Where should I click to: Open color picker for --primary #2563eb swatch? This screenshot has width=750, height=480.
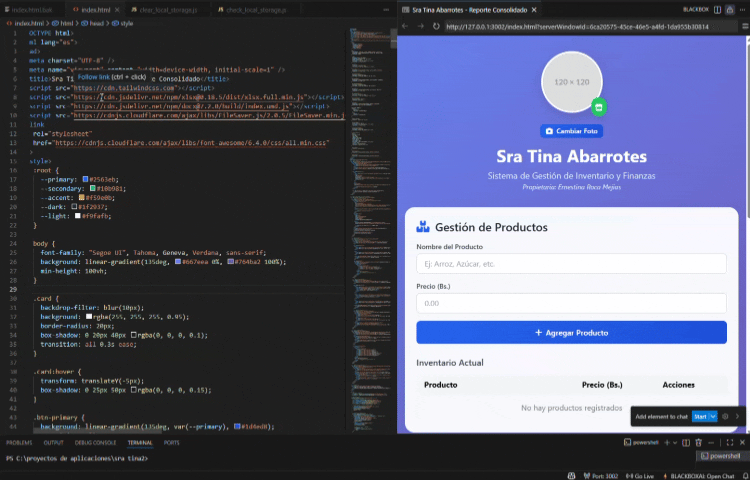click(86, 179)
